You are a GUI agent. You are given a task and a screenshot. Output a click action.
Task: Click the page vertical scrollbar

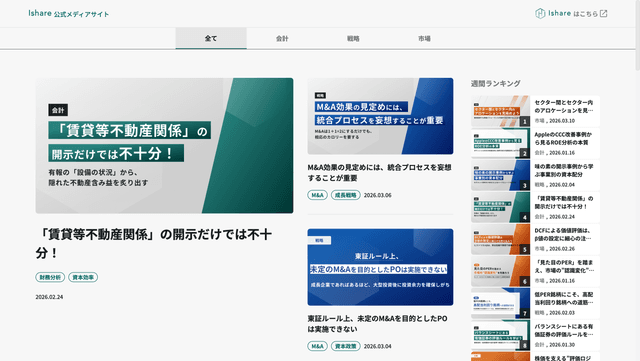tap(638, 35)
